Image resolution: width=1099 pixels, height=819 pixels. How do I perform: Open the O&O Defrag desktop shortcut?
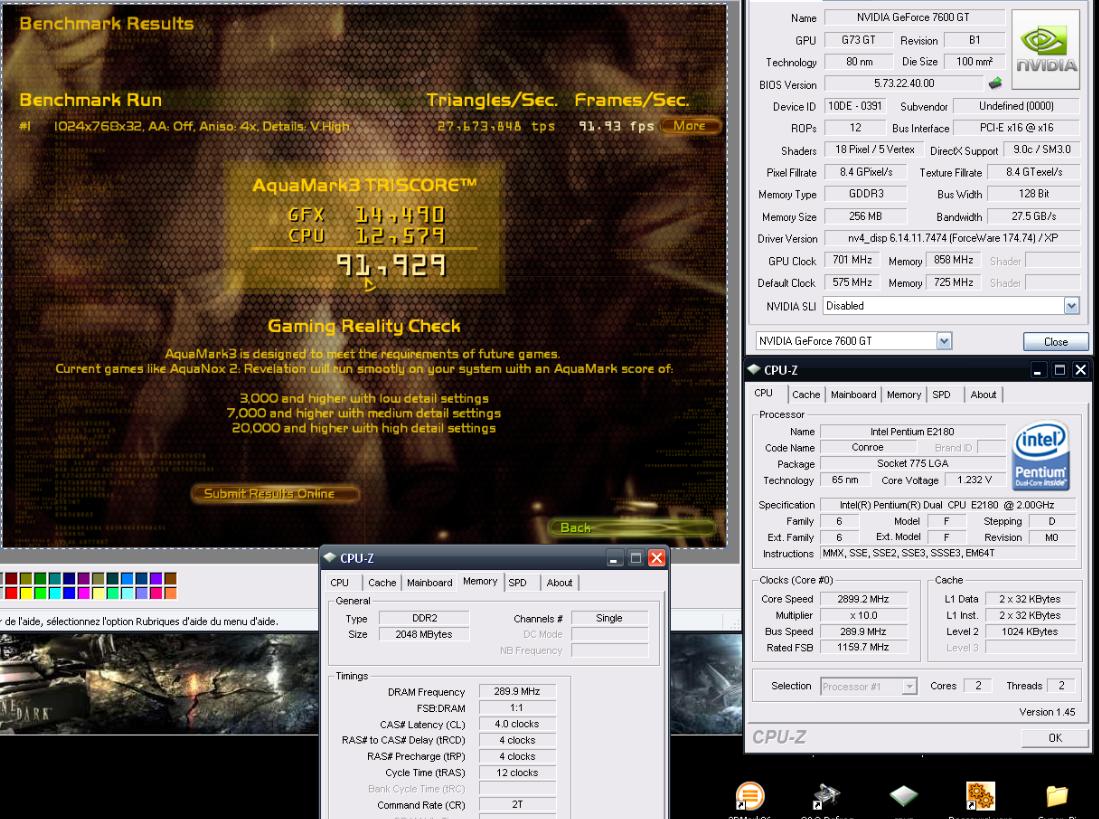826,797
